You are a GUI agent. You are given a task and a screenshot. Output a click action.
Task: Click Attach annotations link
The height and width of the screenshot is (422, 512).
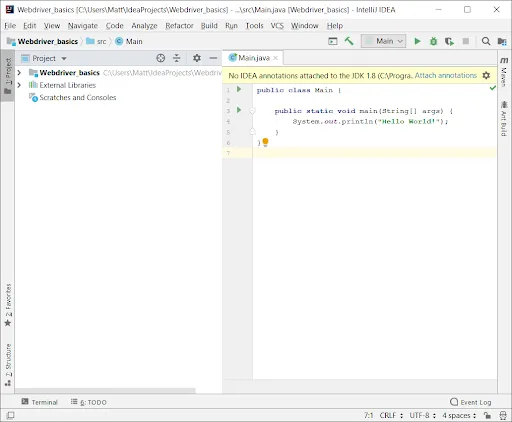point(446,76)
